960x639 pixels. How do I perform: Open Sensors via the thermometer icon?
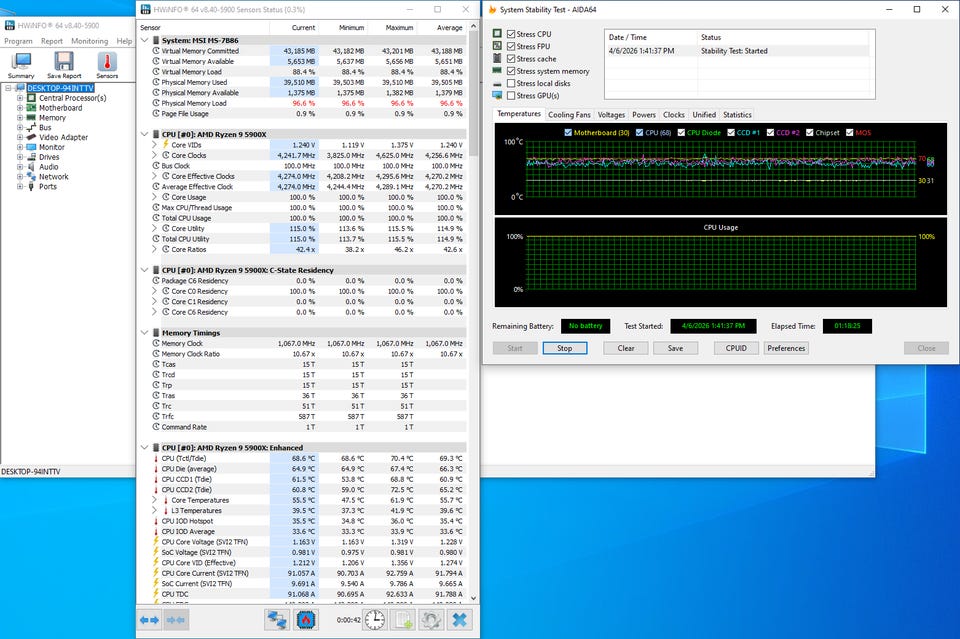click(x=107, y=64)
